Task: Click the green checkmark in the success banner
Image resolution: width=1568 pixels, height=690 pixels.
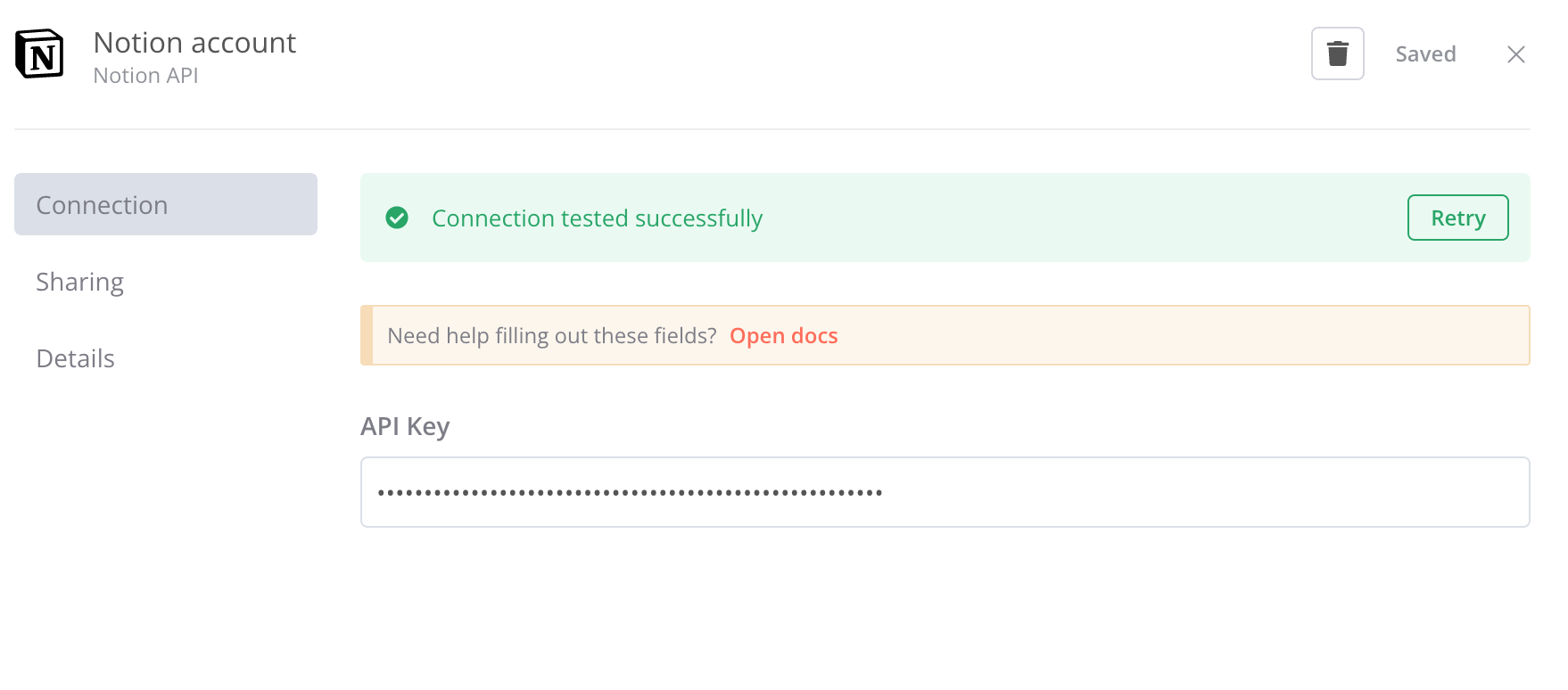Action: pos(397,218)
